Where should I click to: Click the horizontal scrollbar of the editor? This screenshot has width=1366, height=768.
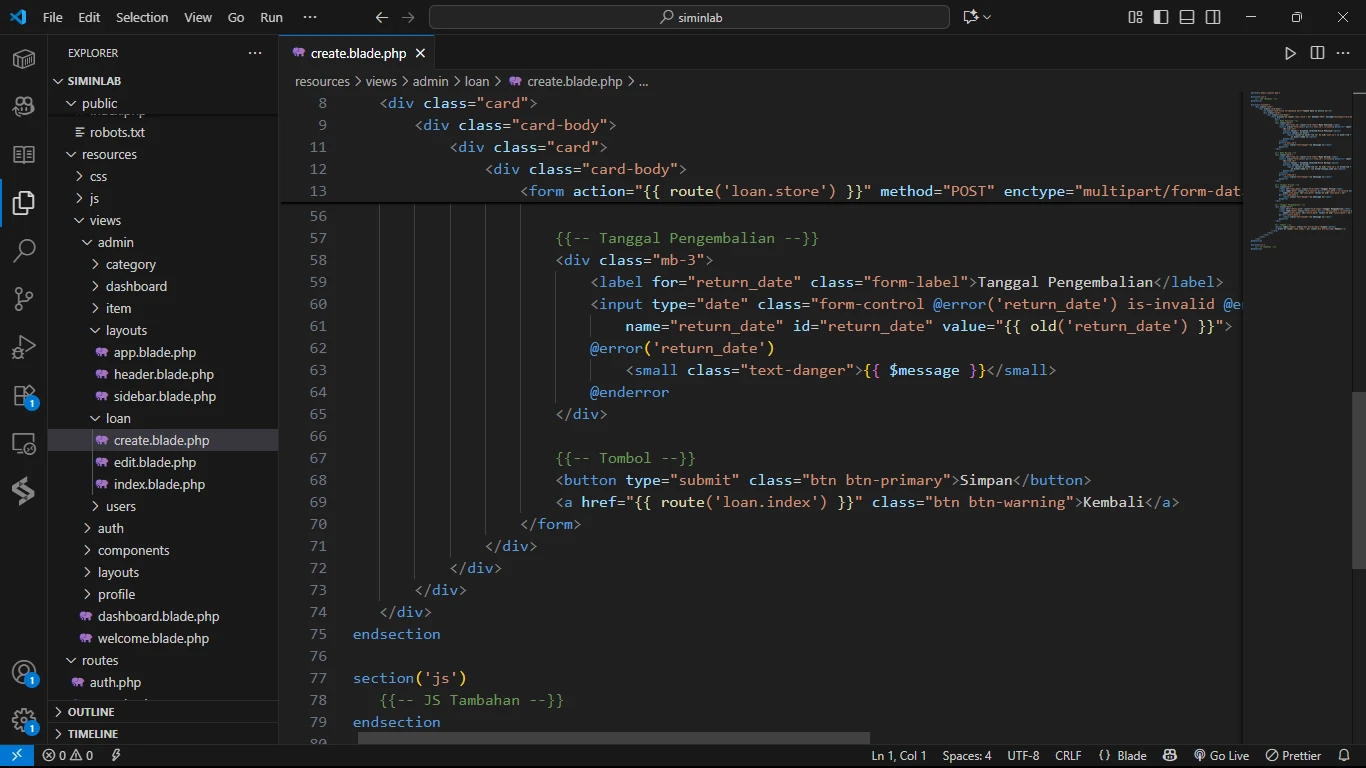click(613, 738)
